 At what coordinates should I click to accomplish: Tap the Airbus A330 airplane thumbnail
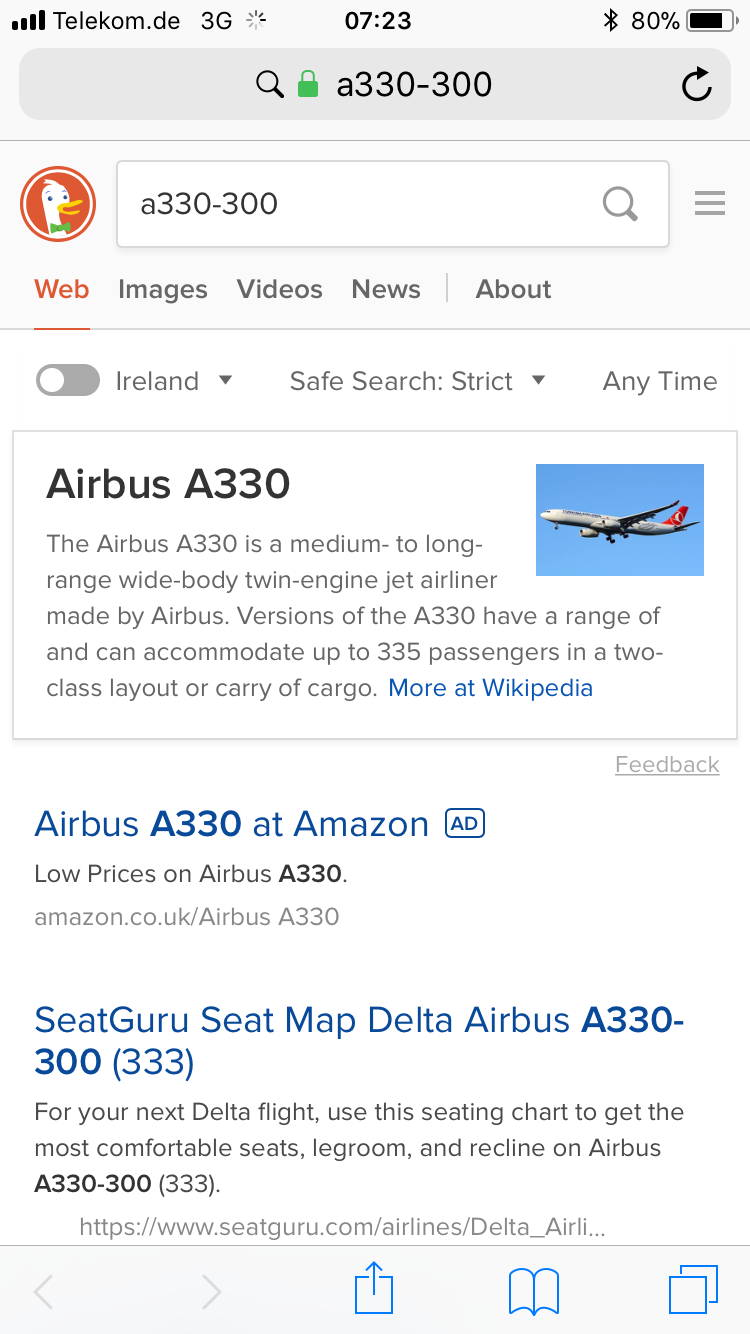pyautogui.click(x=620, y=520)
